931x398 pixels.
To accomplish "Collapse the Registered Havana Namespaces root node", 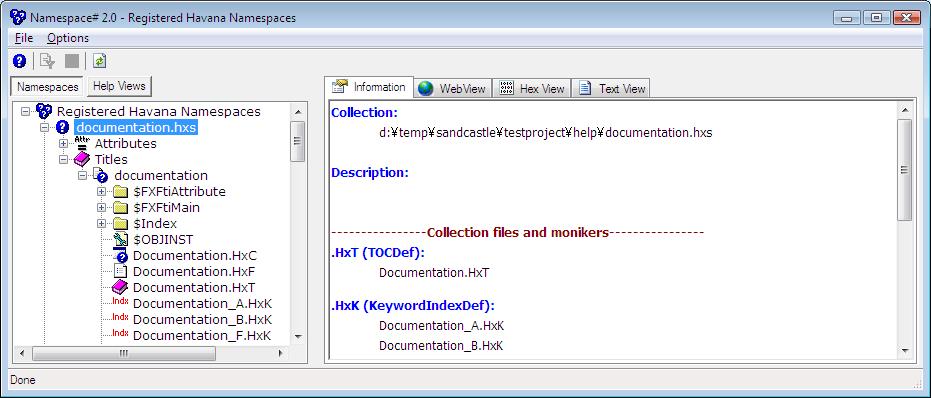I will (25, 111).
